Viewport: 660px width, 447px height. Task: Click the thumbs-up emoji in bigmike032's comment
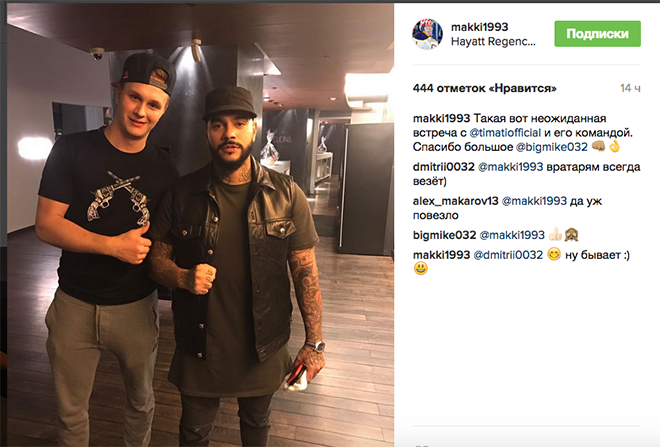[x=555, y=234]
